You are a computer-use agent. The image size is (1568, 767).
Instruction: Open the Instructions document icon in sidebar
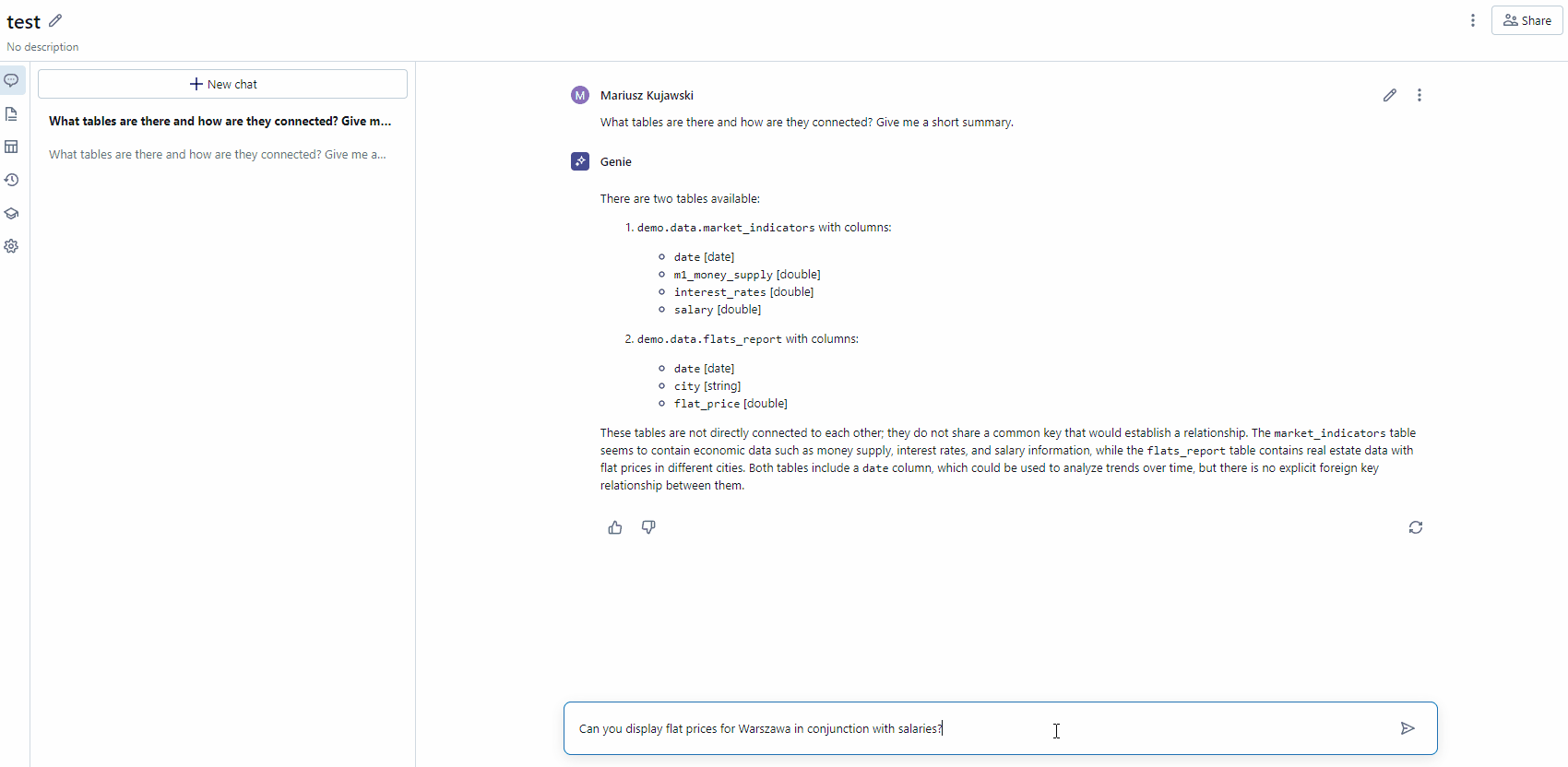coord(11,114)
